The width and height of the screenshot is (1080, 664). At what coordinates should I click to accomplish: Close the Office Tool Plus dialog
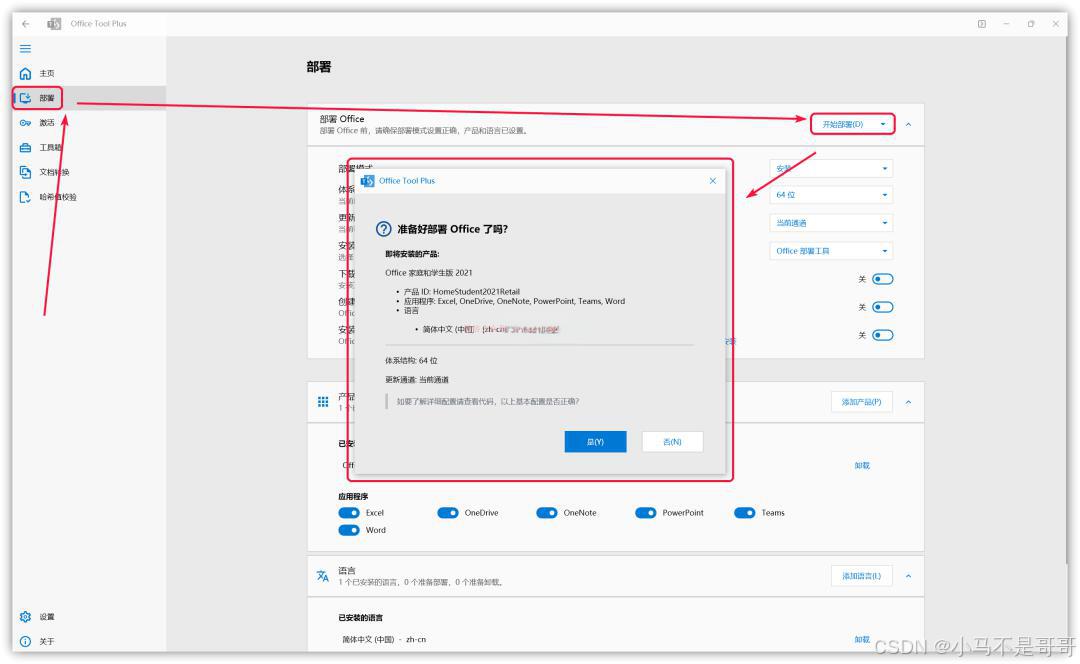713,180
